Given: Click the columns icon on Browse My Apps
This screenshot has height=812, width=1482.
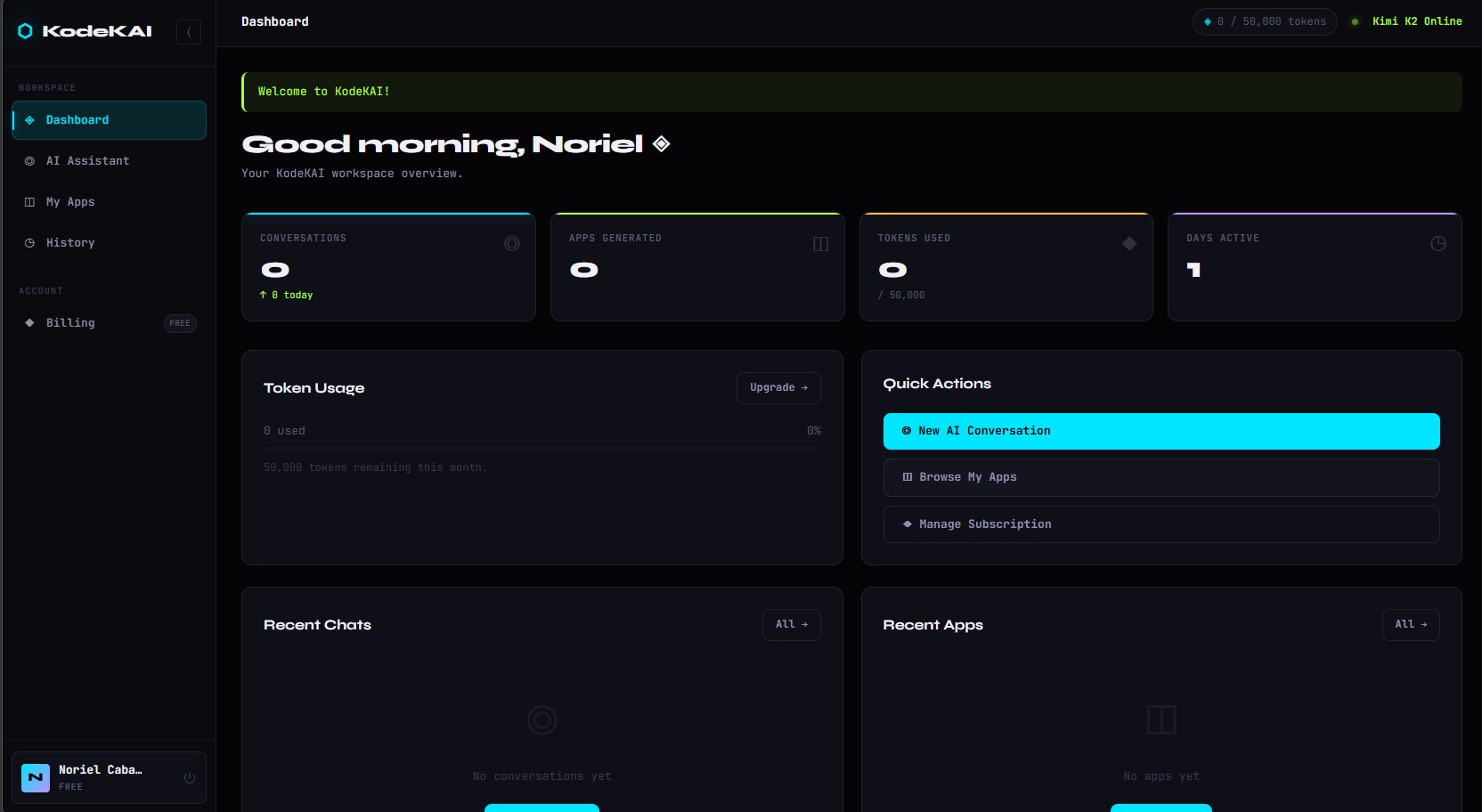Looking at the screenshot, I should [x=907, y=477].
